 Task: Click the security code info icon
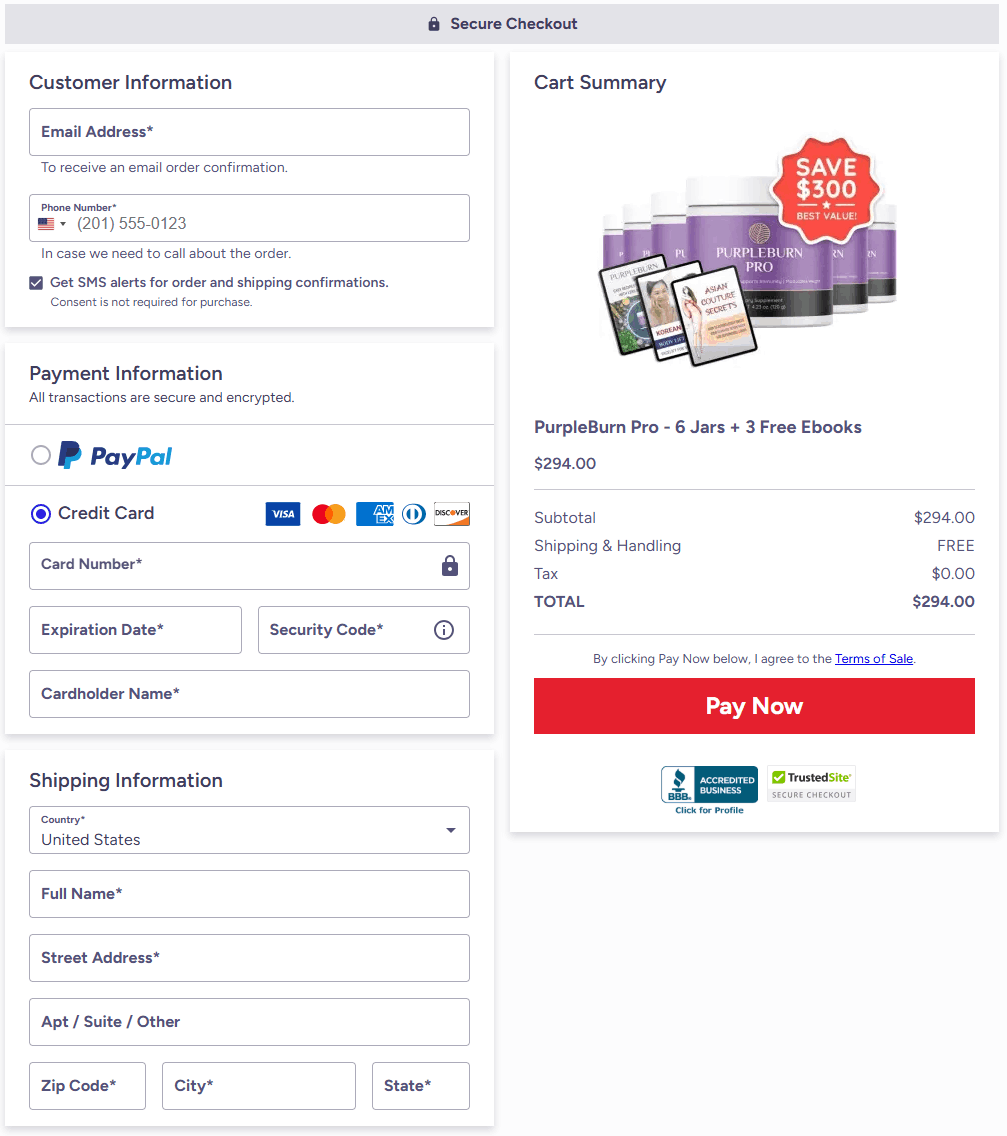(444, 630)
